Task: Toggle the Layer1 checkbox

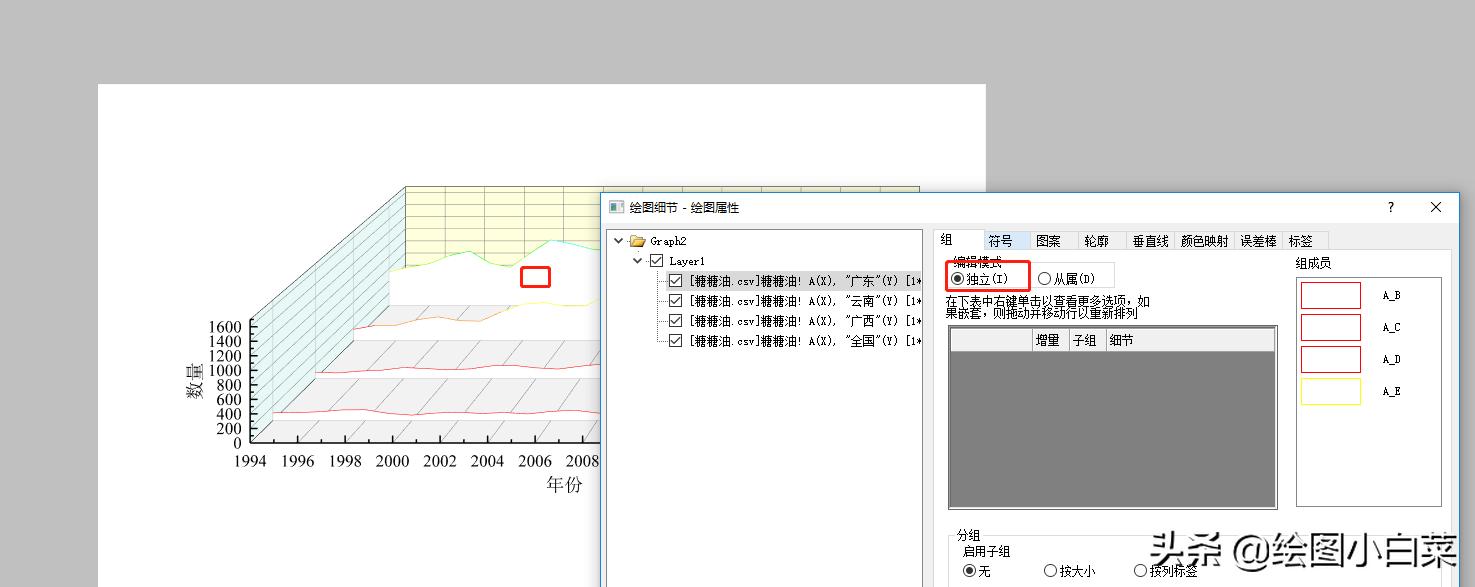Action: pyautogui.click(x=657, y=261)
